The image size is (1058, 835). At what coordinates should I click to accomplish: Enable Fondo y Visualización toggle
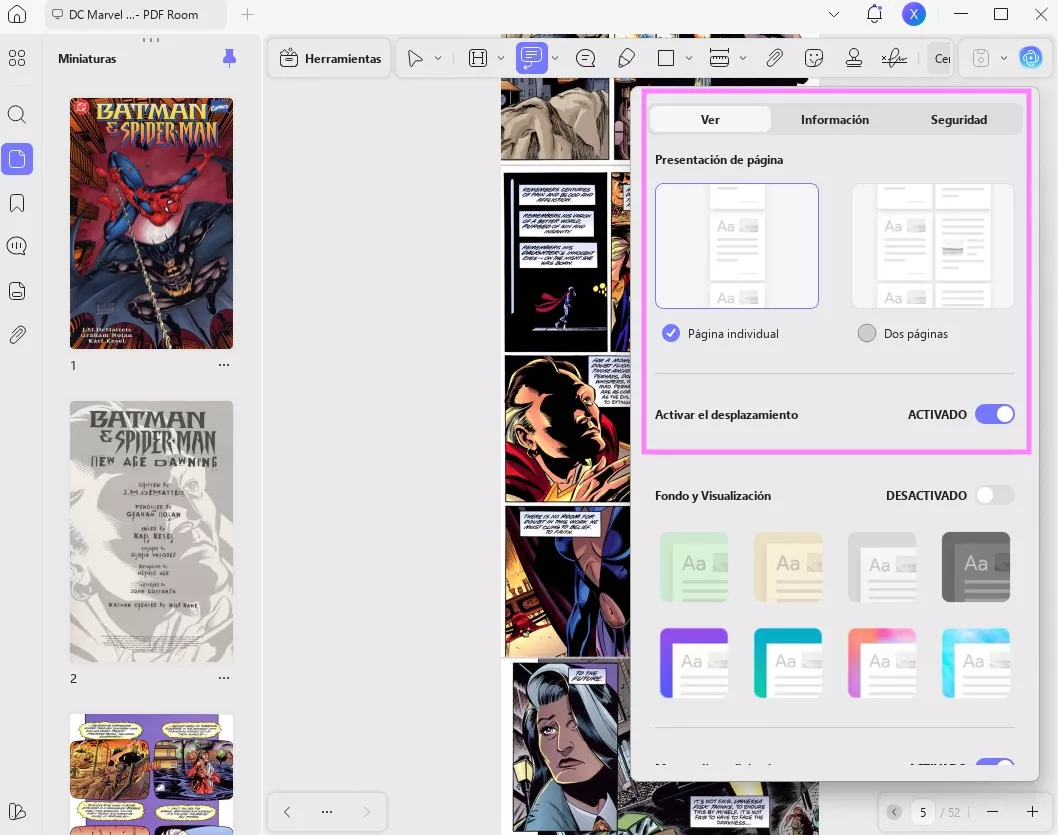(x=994, y=495)
